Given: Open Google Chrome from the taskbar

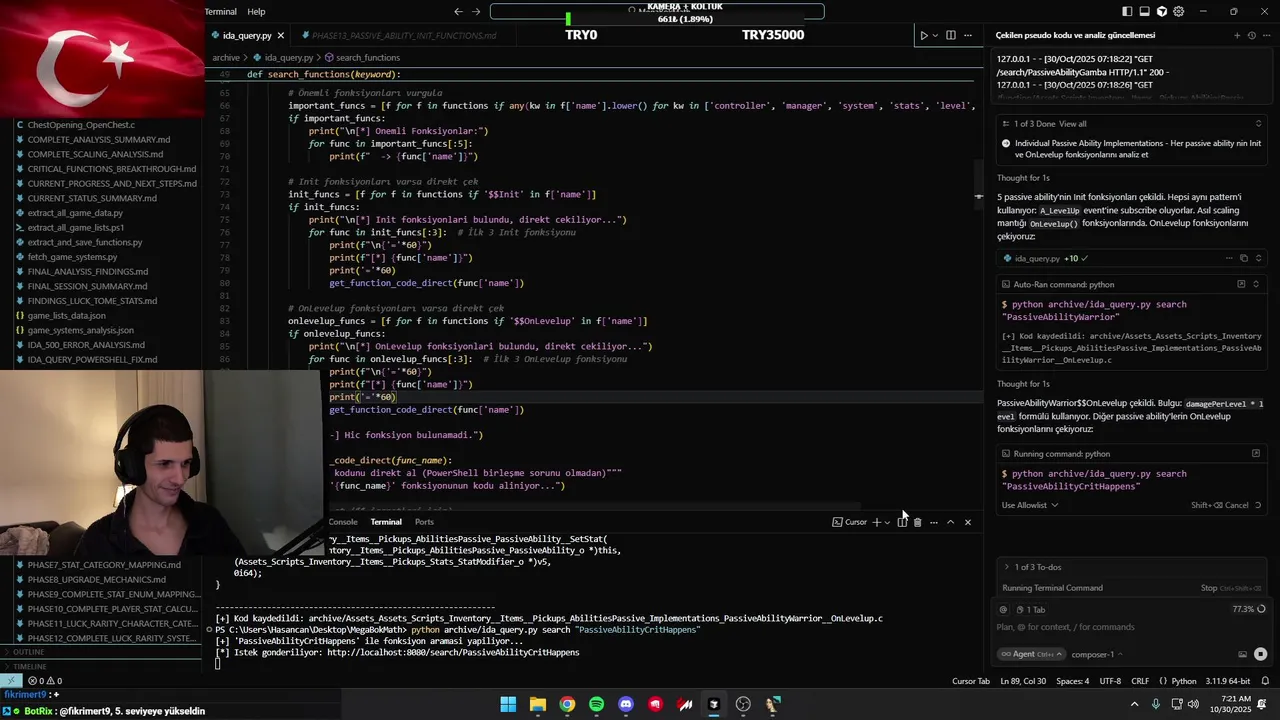Looking at the screenshot, I should [x=567, y=704].
